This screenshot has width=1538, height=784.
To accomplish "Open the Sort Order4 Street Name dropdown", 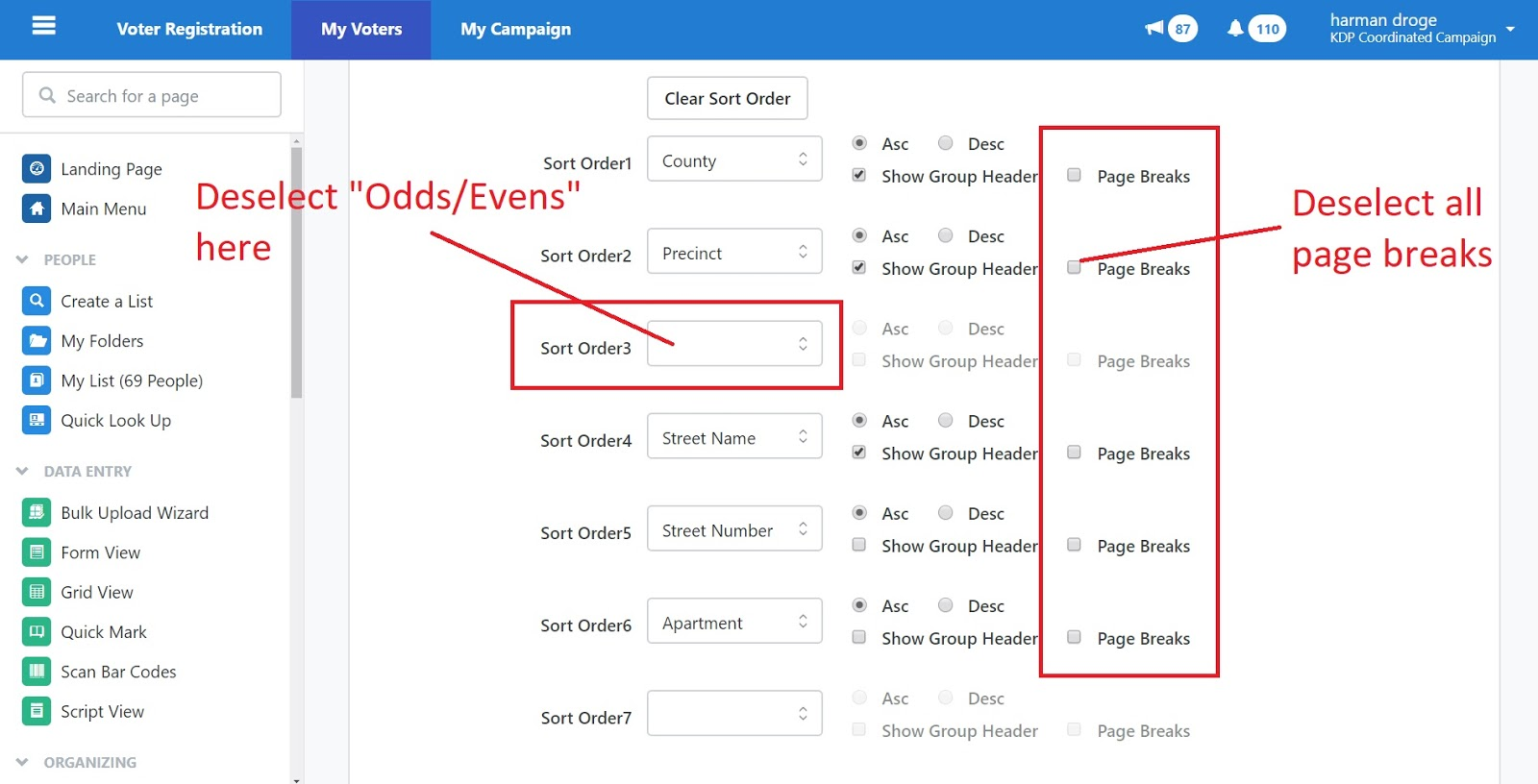I will (x=734, y=436).
